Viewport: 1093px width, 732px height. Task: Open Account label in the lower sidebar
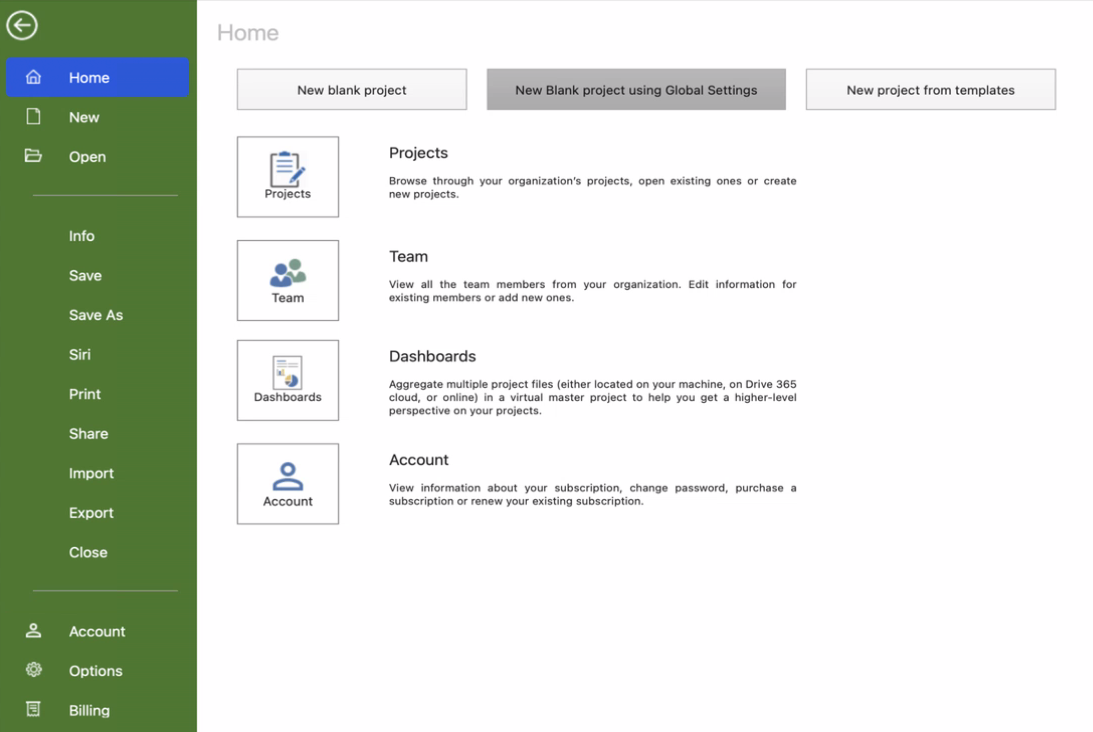click(97, 631)
